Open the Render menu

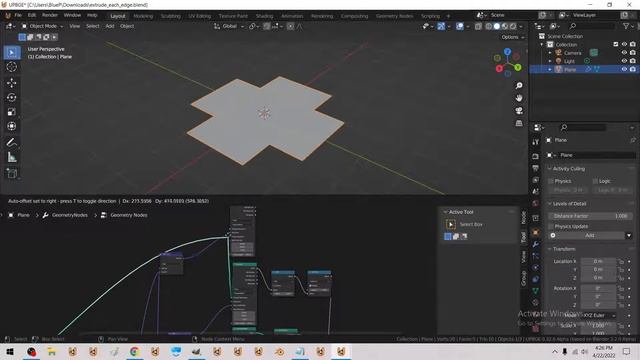click(50, 15)
